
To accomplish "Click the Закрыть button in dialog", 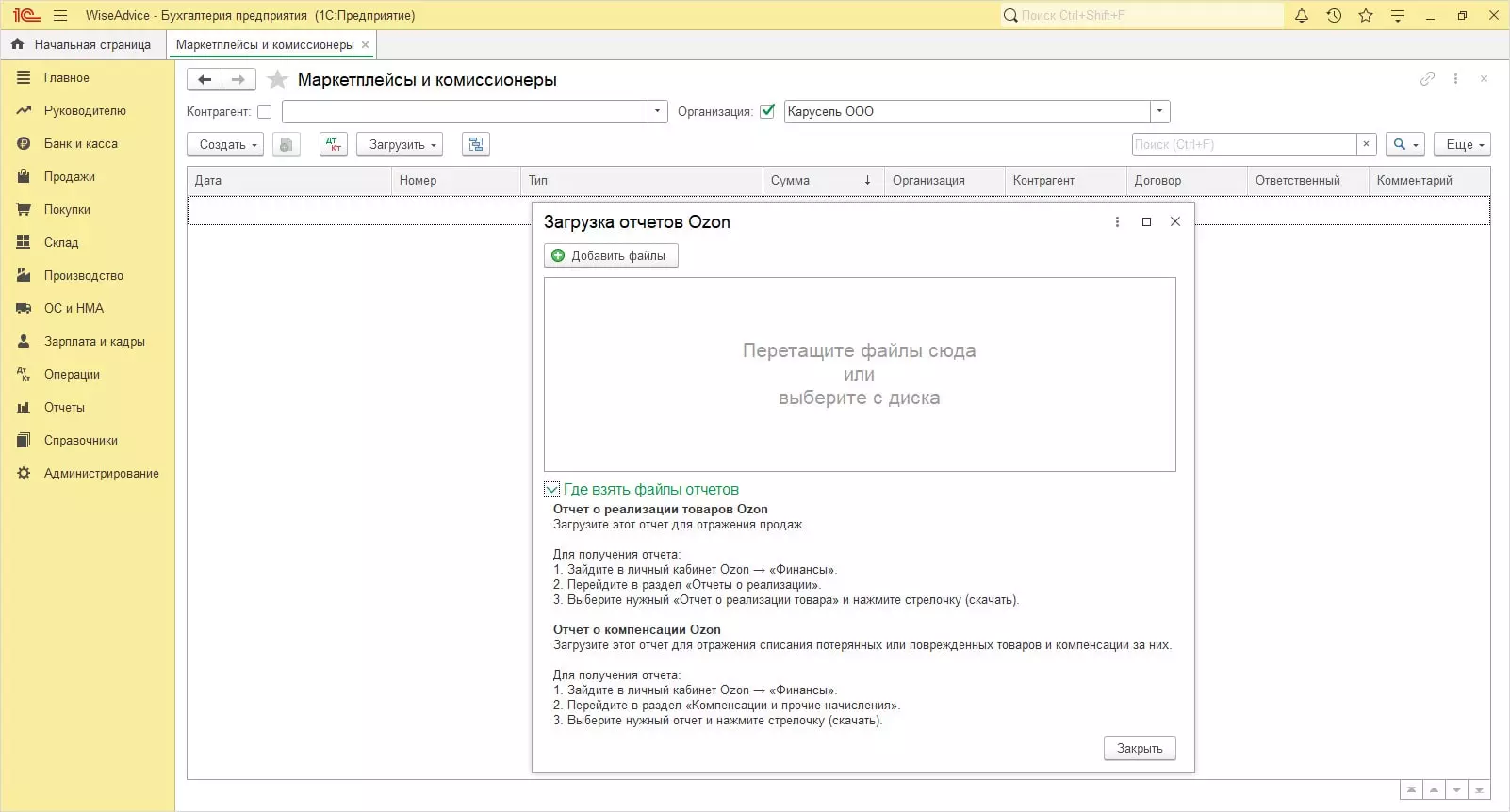I will tap(1140, 748).
